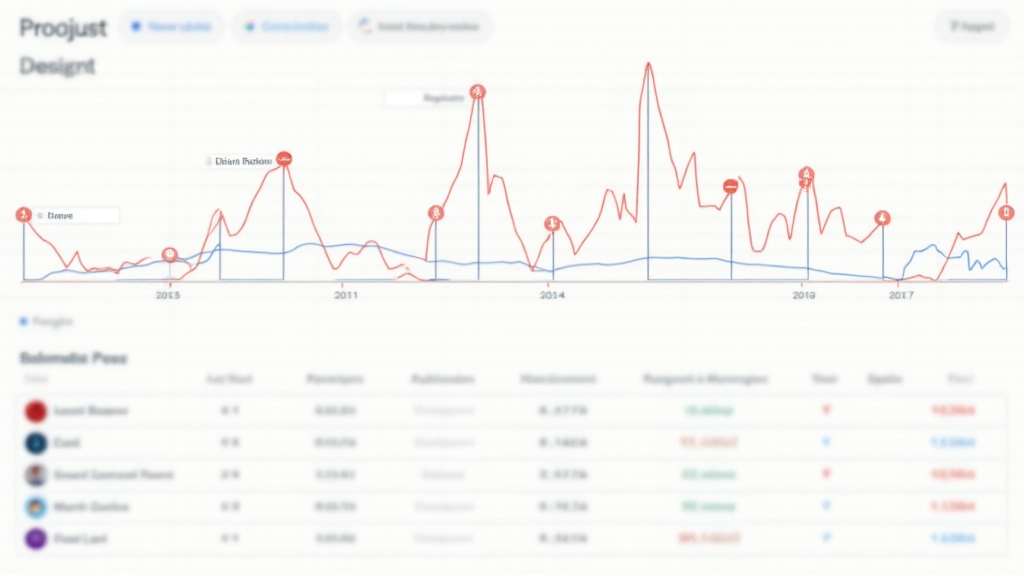The width and height of the screenshot is (1024, 576).
Task: Select the light blue avatar in the fourth row
Action: (36, 507)
